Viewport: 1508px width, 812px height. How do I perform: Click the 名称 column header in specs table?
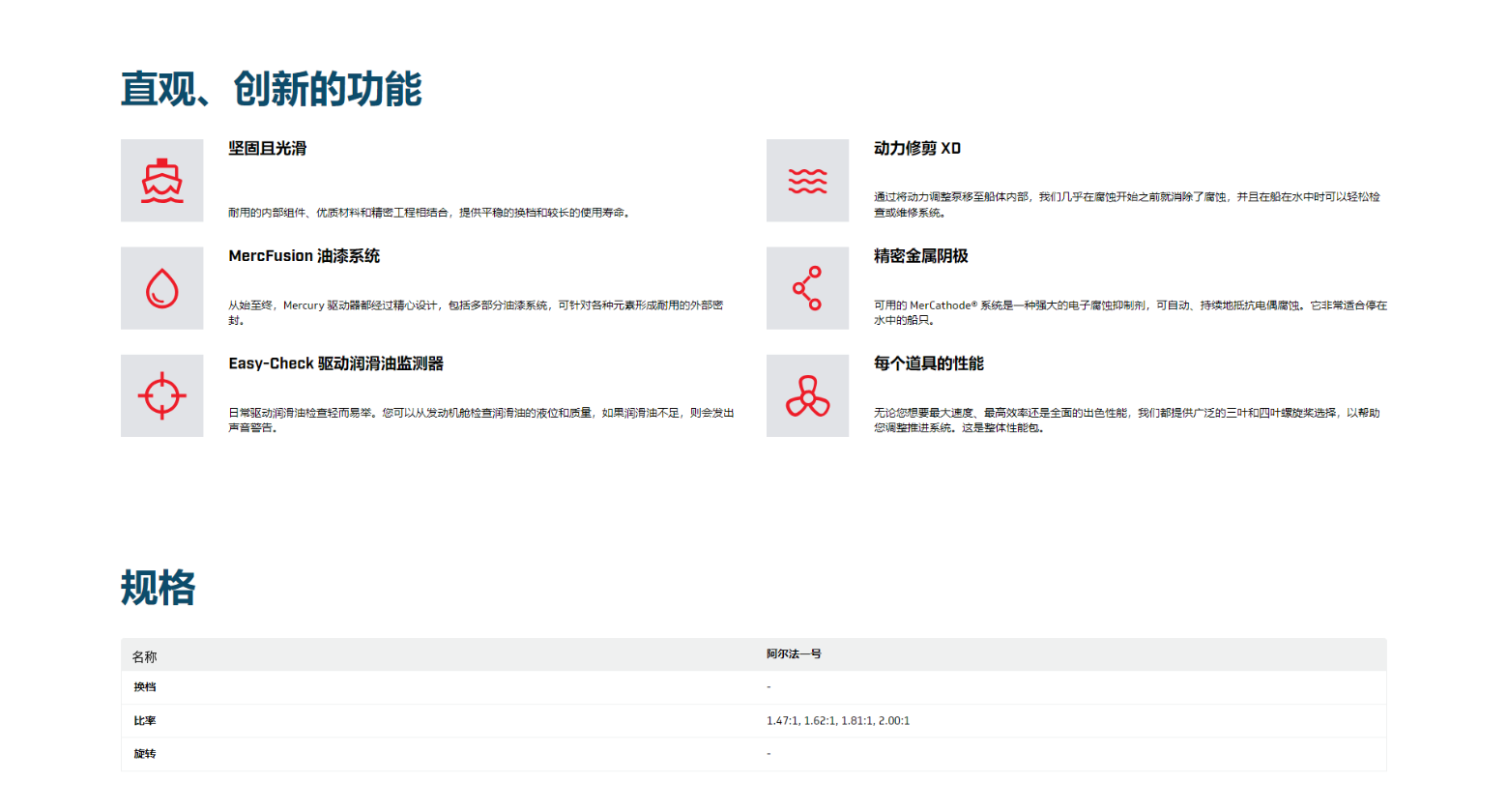144,656
